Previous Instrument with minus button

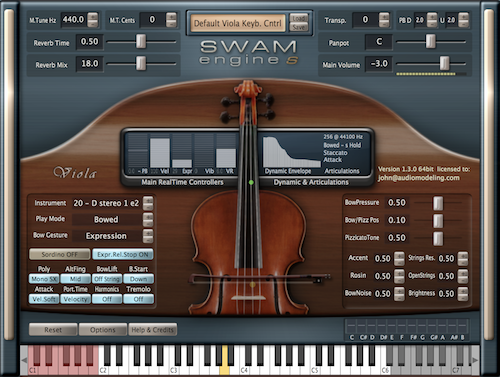pos(148,207)
